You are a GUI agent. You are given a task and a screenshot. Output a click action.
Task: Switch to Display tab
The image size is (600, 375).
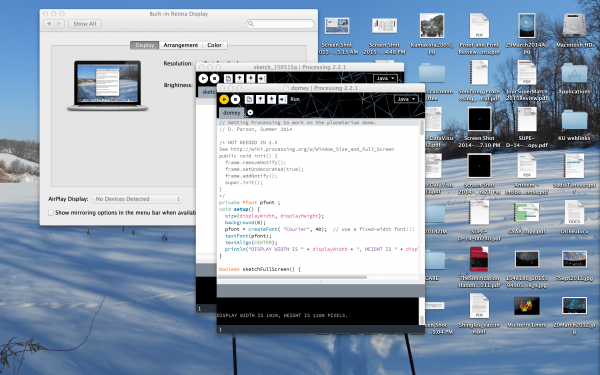click(x=145, y=45)
